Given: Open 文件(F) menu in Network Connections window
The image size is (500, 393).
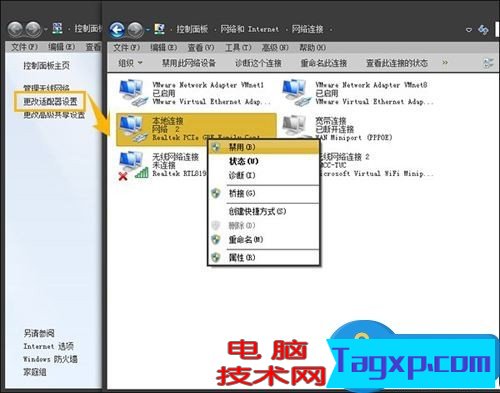Looking at the screenshot, I should point(126,48).
